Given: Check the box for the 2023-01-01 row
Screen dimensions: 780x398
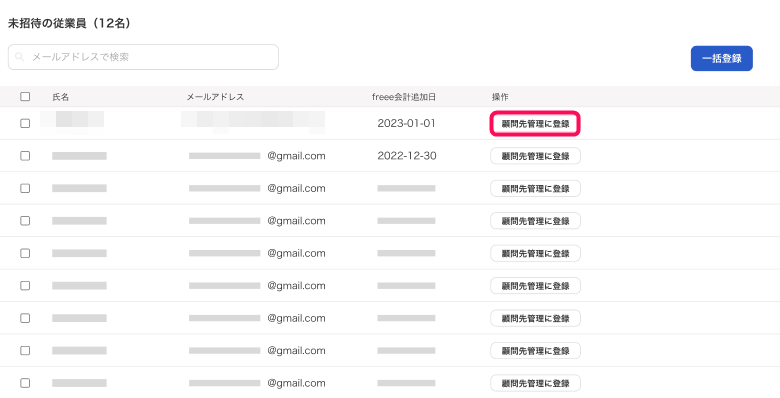Looking at the screenshot, I should 25,123.
